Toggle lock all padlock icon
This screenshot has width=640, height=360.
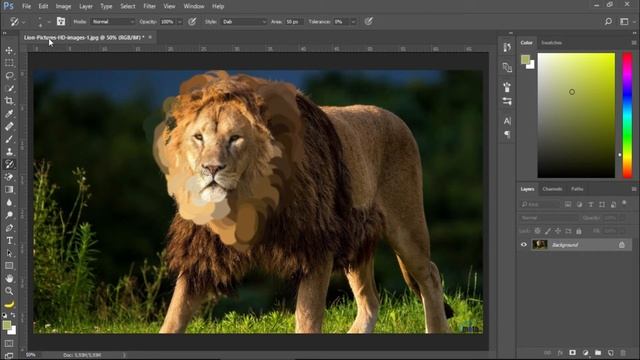pos(578,231)
